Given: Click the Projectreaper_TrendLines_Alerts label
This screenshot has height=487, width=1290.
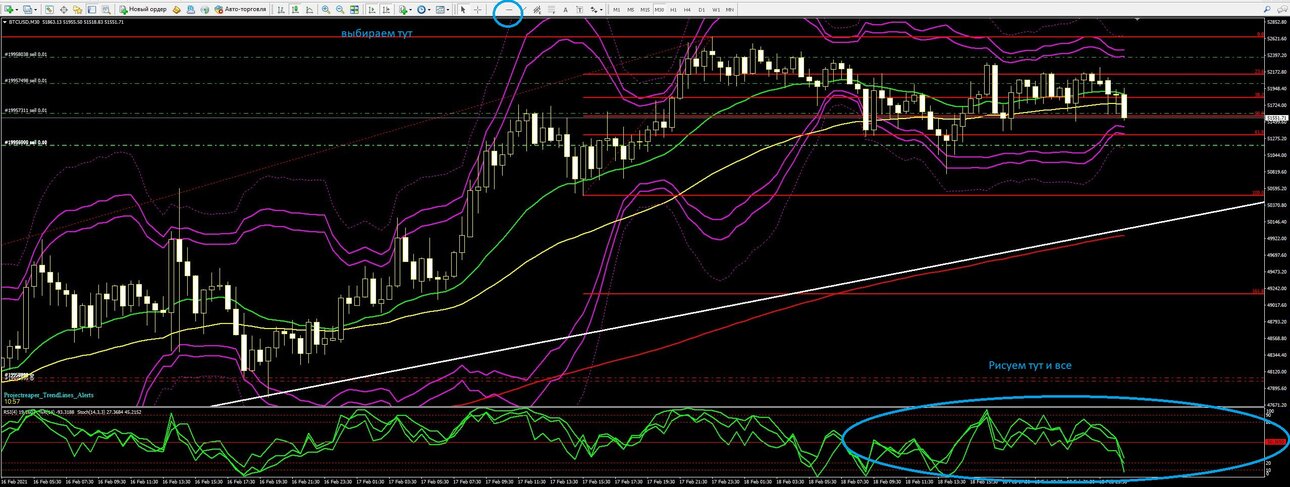Looking at the screenshot, I should point(50,395).
